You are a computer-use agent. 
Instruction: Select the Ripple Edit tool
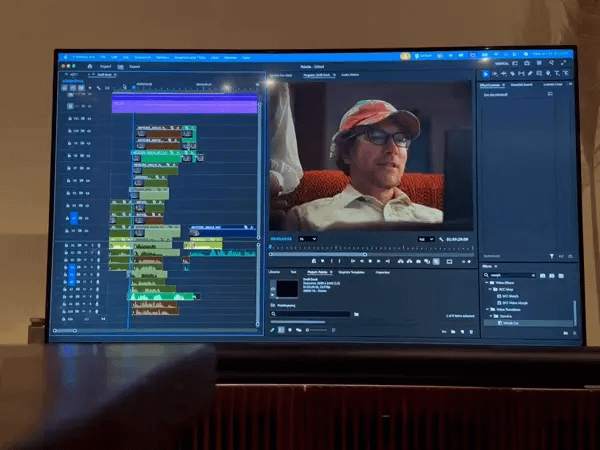click(504, 73)
